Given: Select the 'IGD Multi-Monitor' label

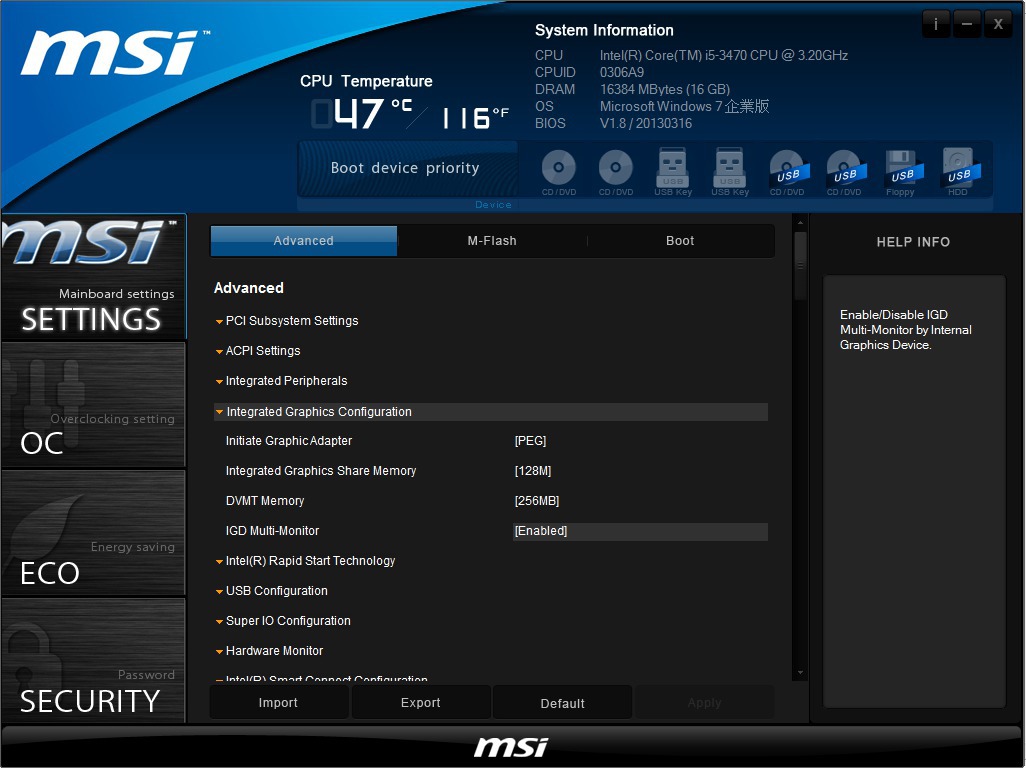Looking at the screenshot, I should click(x=272, y=531).
